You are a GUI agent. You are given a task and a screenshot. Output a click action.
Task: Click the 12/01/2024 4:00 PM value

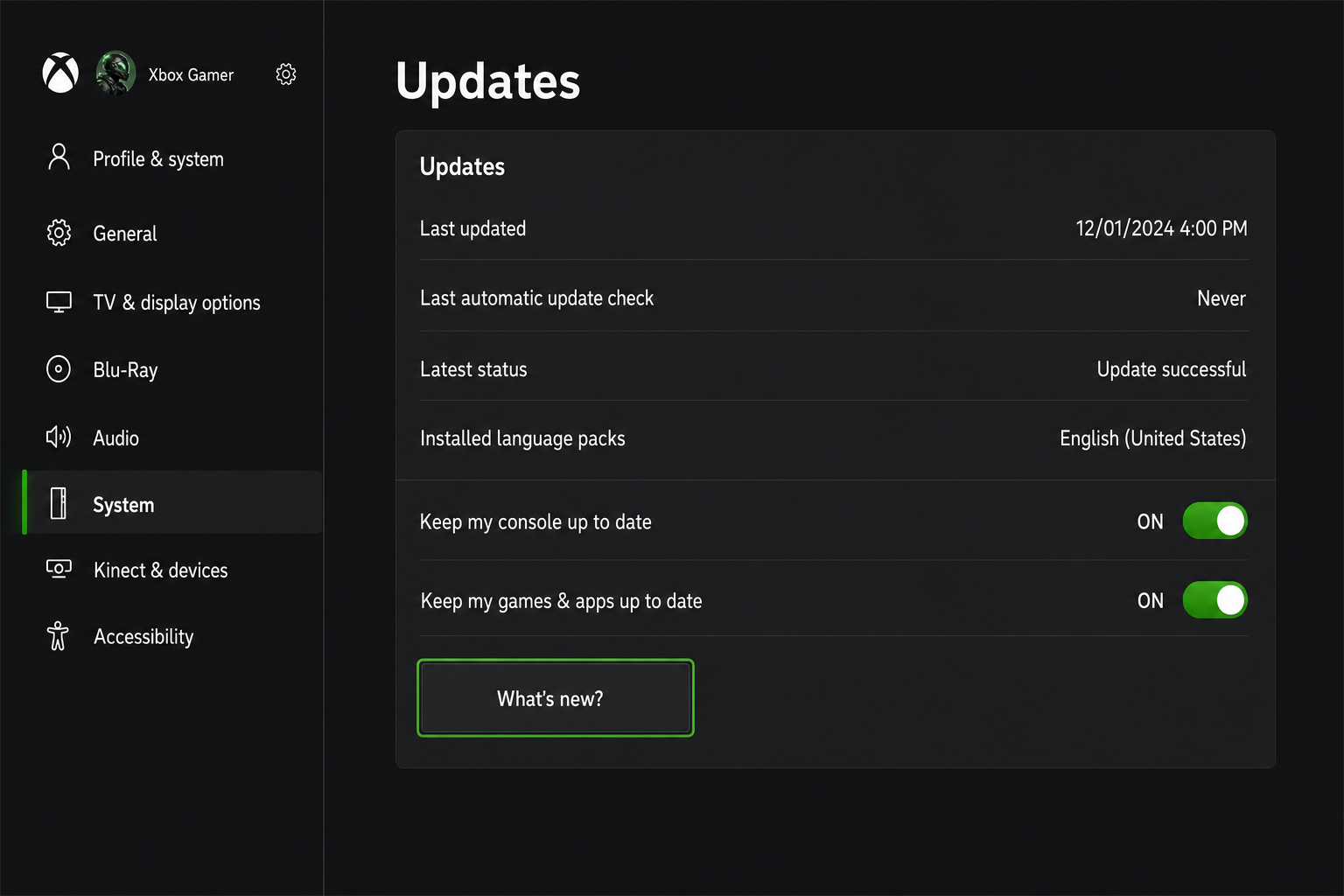[1161, 228]
